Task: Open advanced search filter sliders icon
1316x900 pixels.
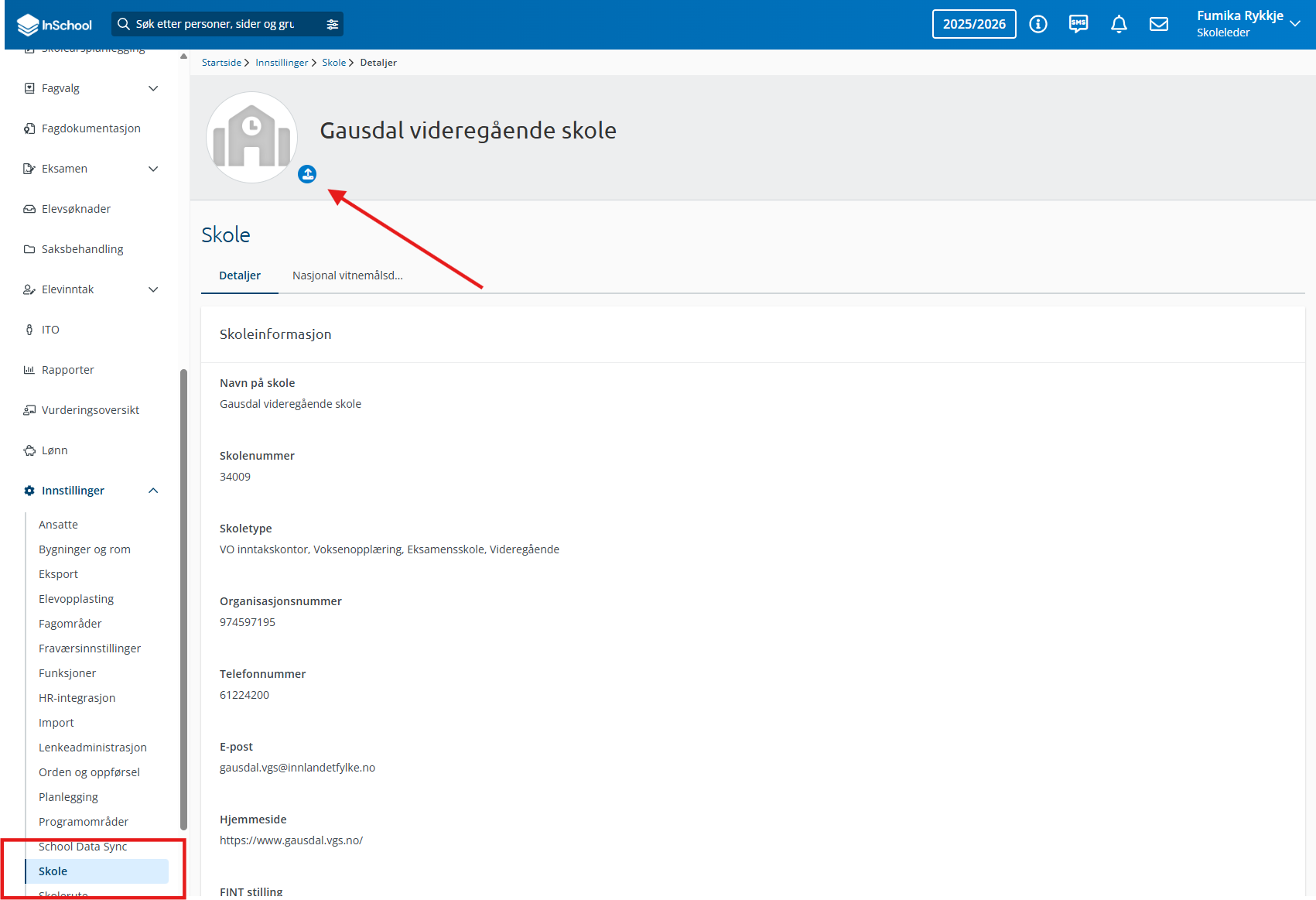Action: 333,24
